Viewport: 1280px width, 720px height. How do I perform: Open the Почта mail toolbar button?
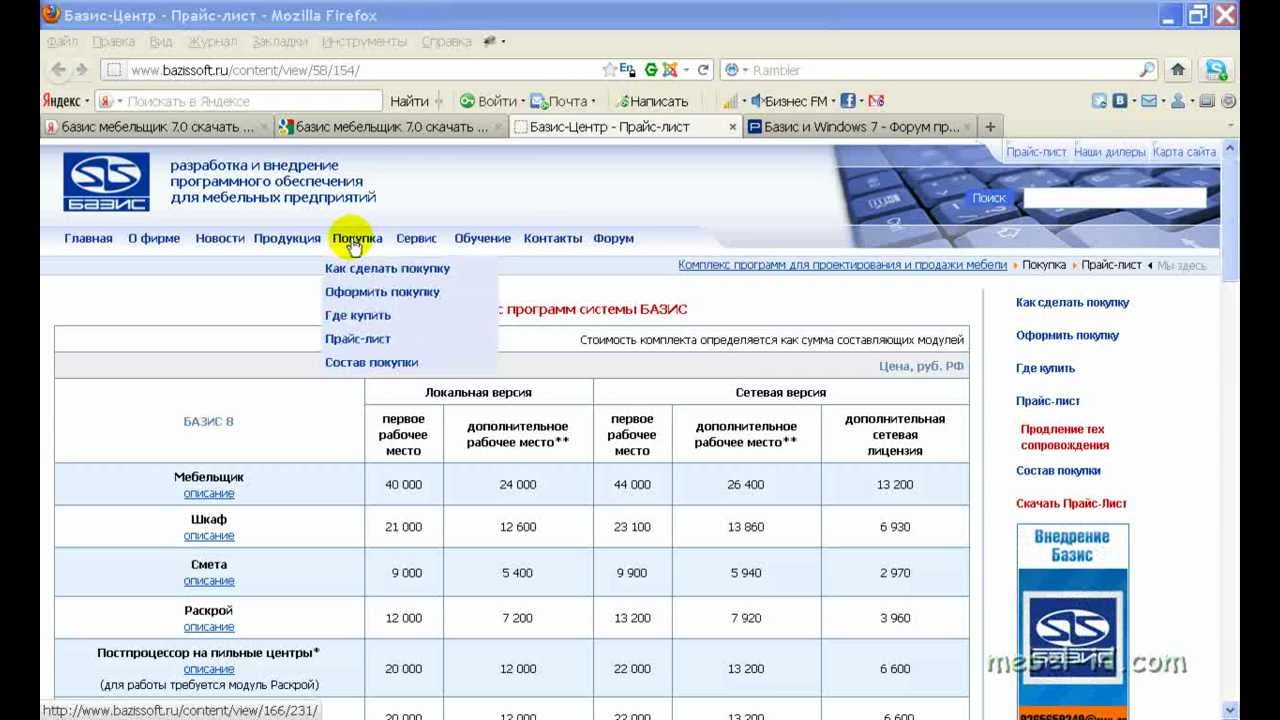pos(560,101)
